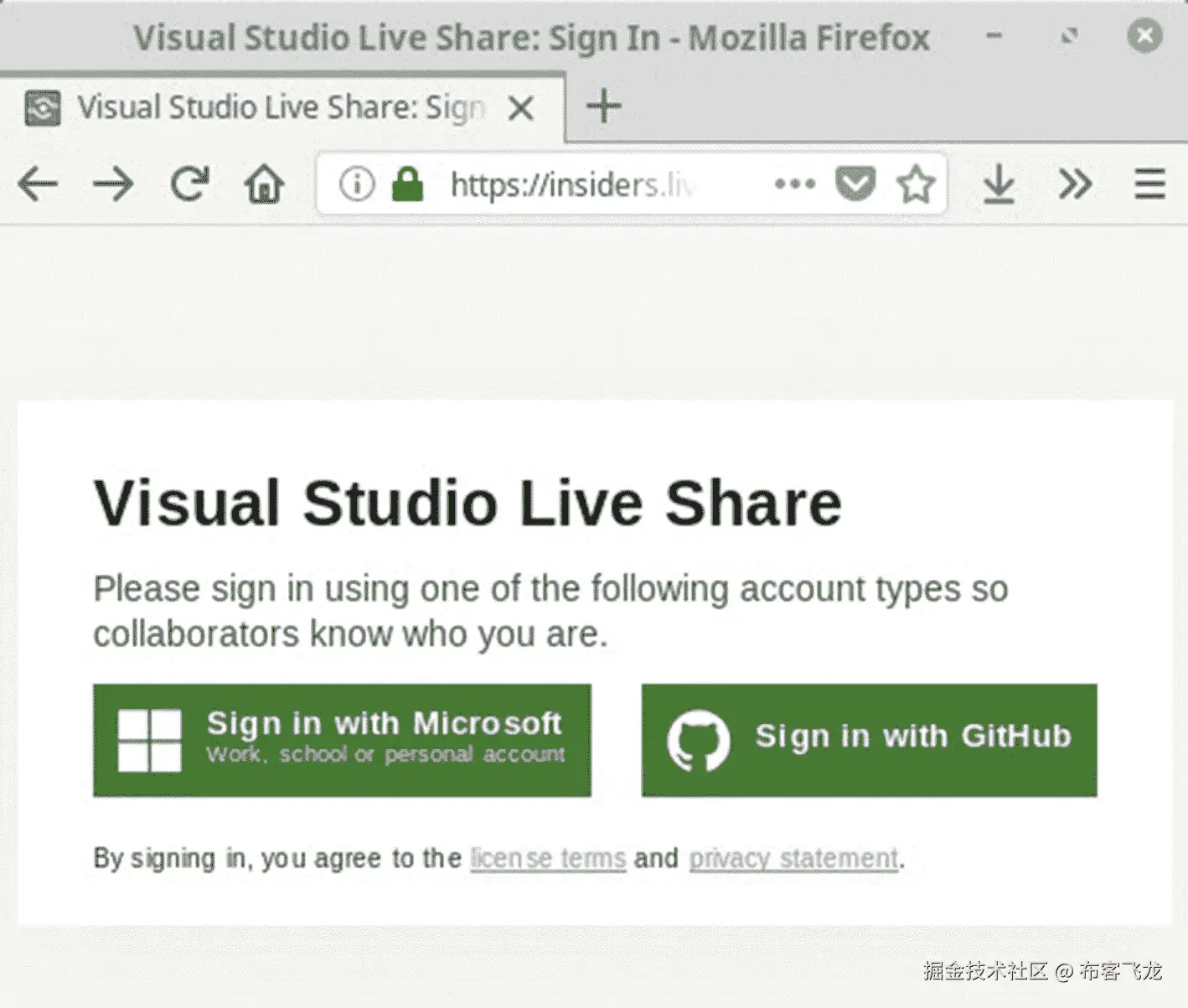Open the privacy statement link
Screen dimensions: 1188x1008
click(x=793, y=859)
